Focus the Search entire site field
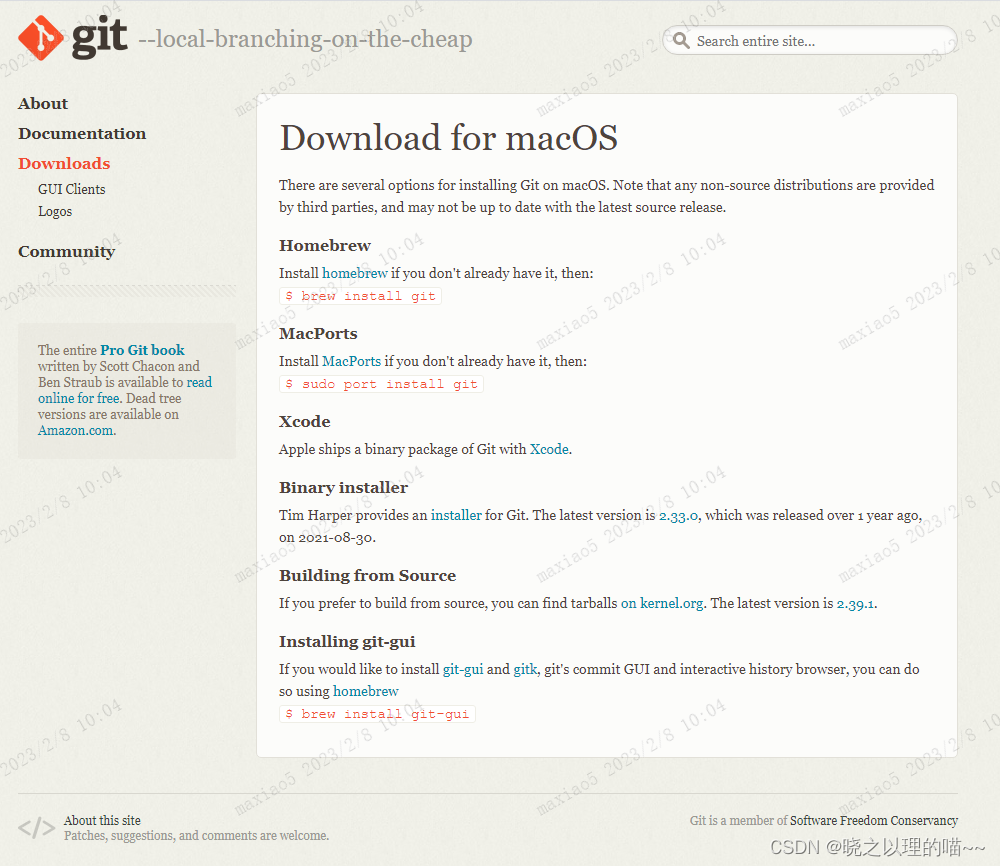Image resolution: width=1000 pixels, height=866 pixels. 810,41
